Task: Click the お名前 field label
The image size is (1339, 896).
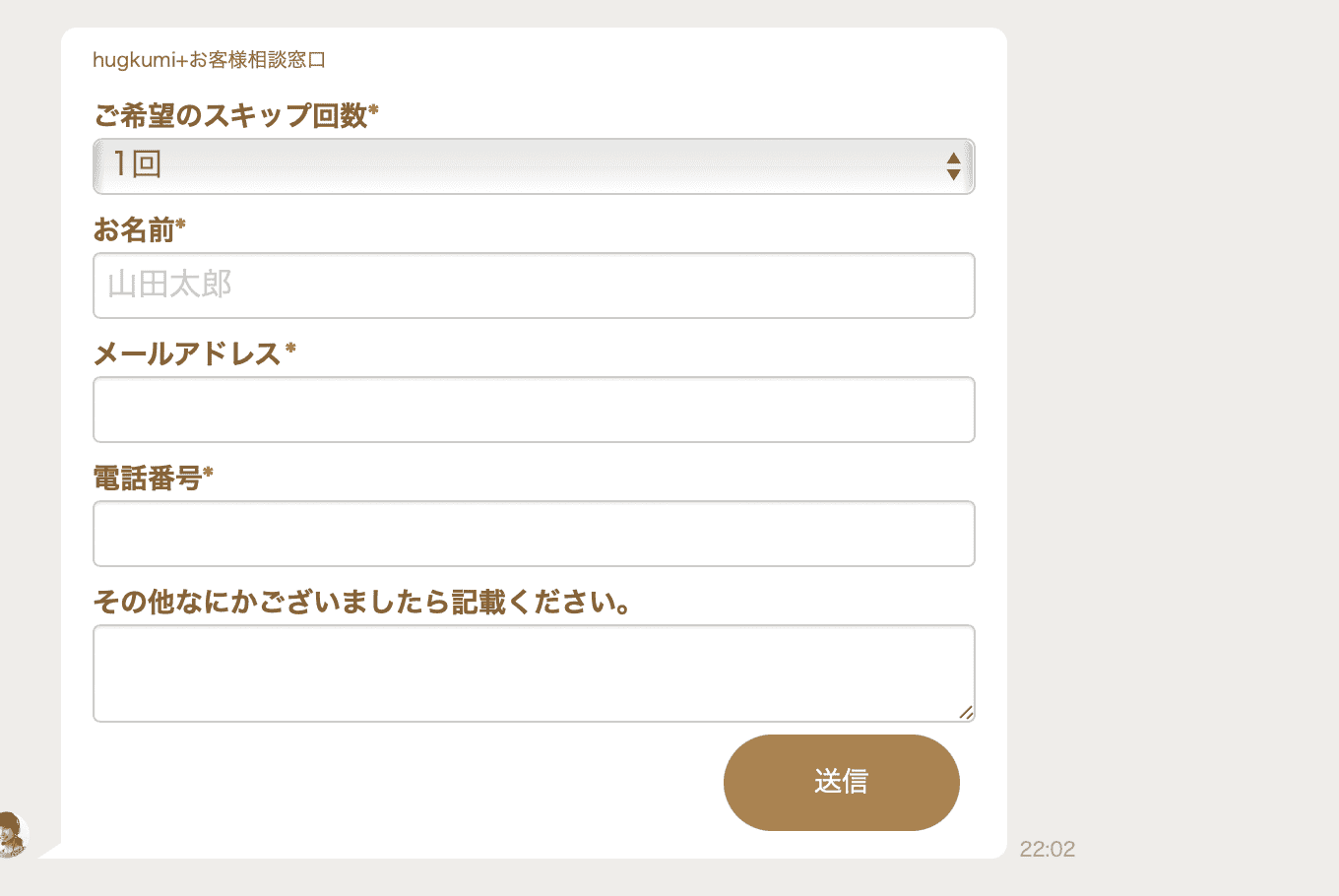Action: (x=139, y=229)
